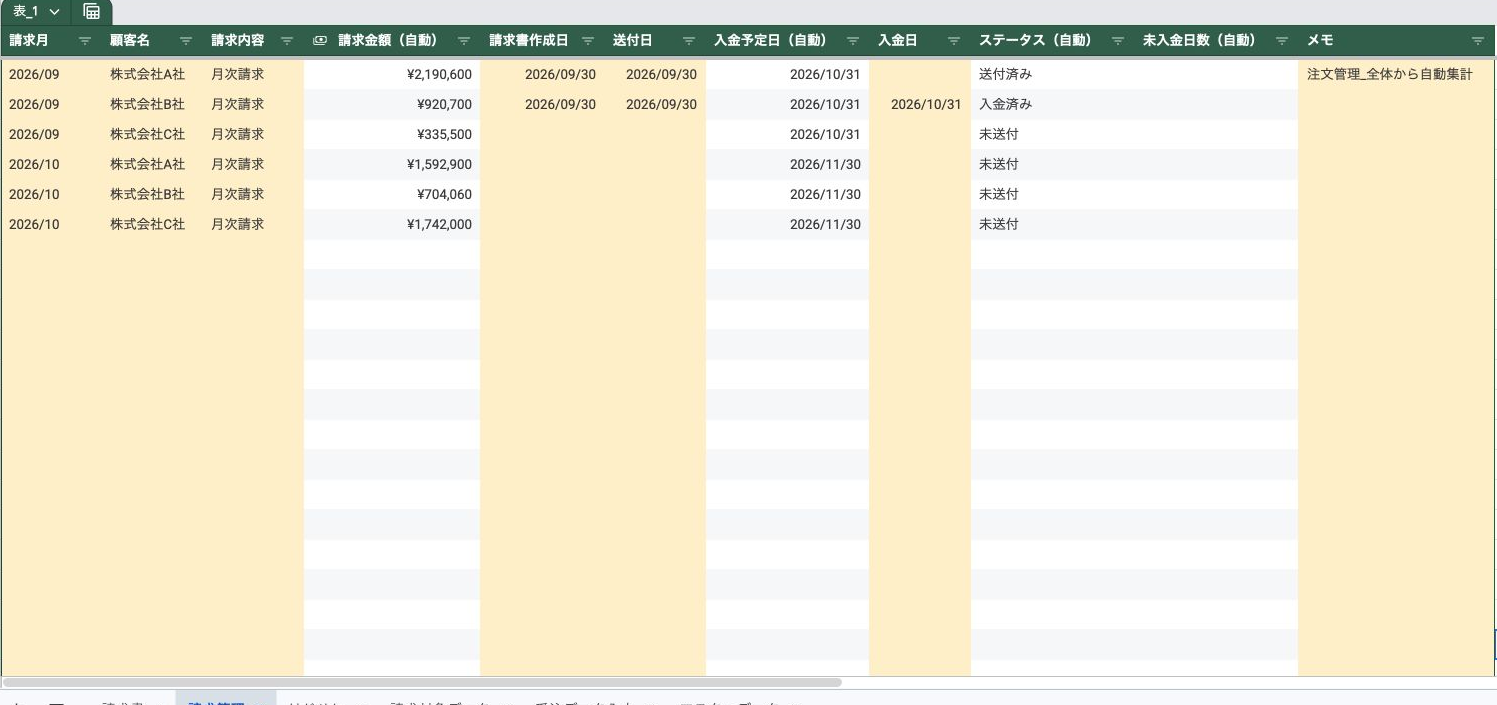Select the 請求月 column header label
Viewport: 1497px width, 705px height.
pyautogui.click(x=28, y=41)
